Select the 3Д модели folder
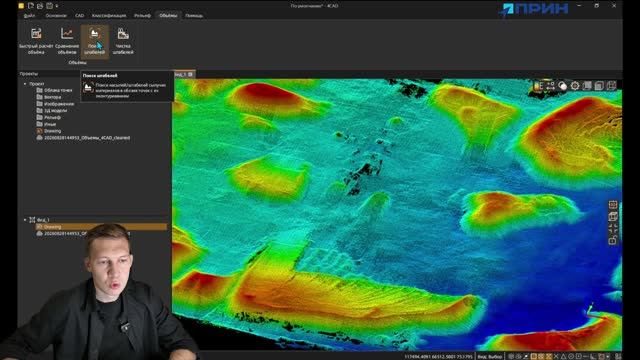 click(51, 111)
